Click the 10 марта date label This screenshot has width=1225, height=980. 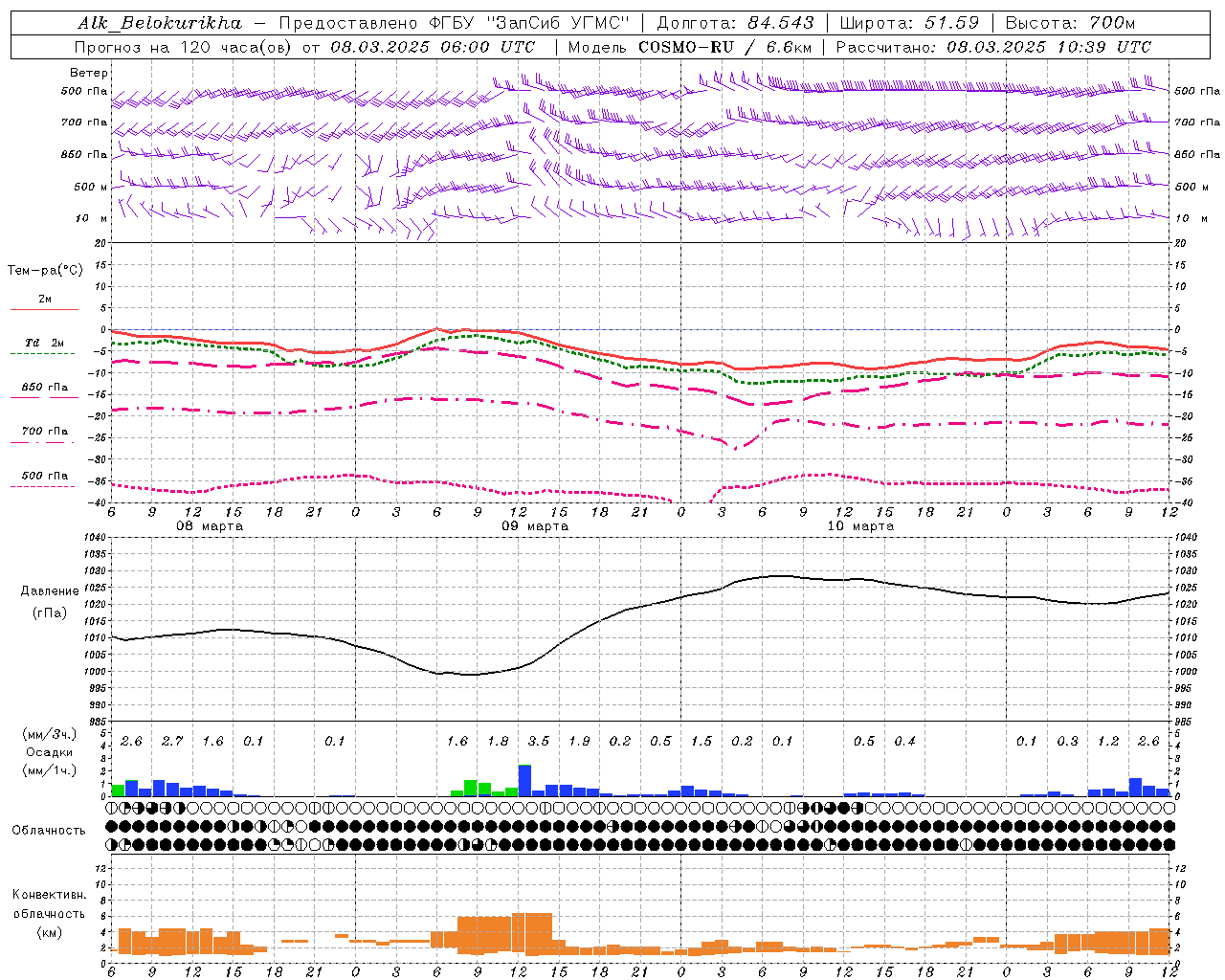pyautogui.click(x=860, y=526)
